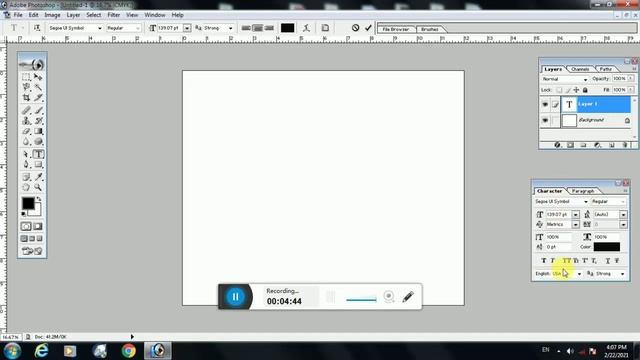The image size is (640, 360).
Task: Toggle lock all in Layers panel
Action: (x=585, y=90)
